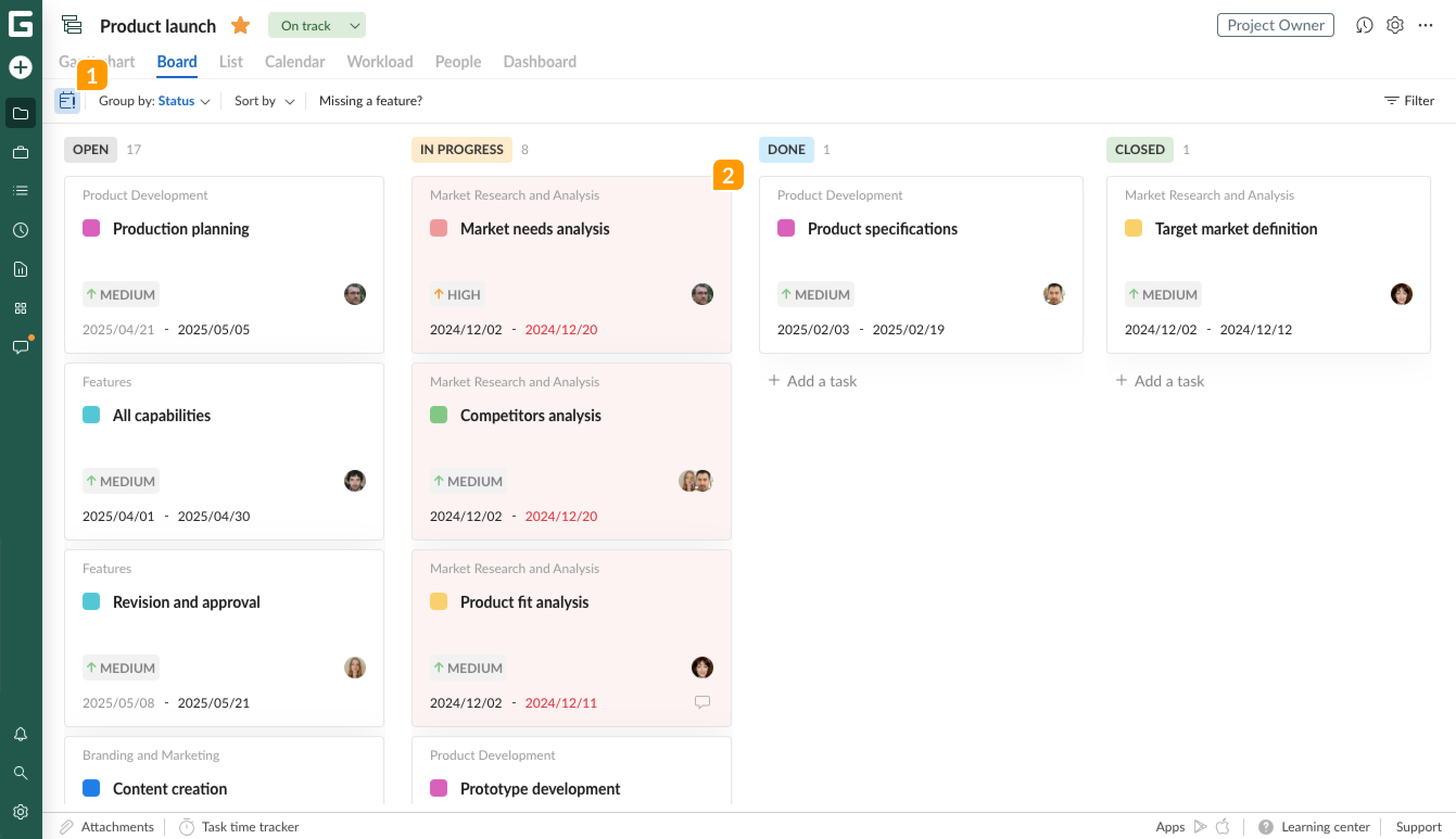Open the On track status dropdown
The width and height of the screenshot is (1456, 839).
(317, 25)
